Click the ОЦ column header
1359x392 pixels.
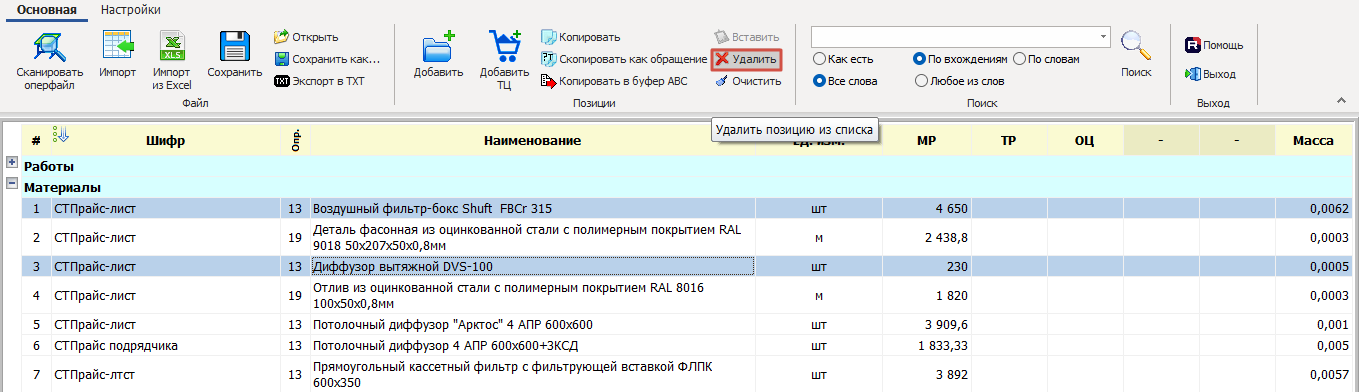1084,141
